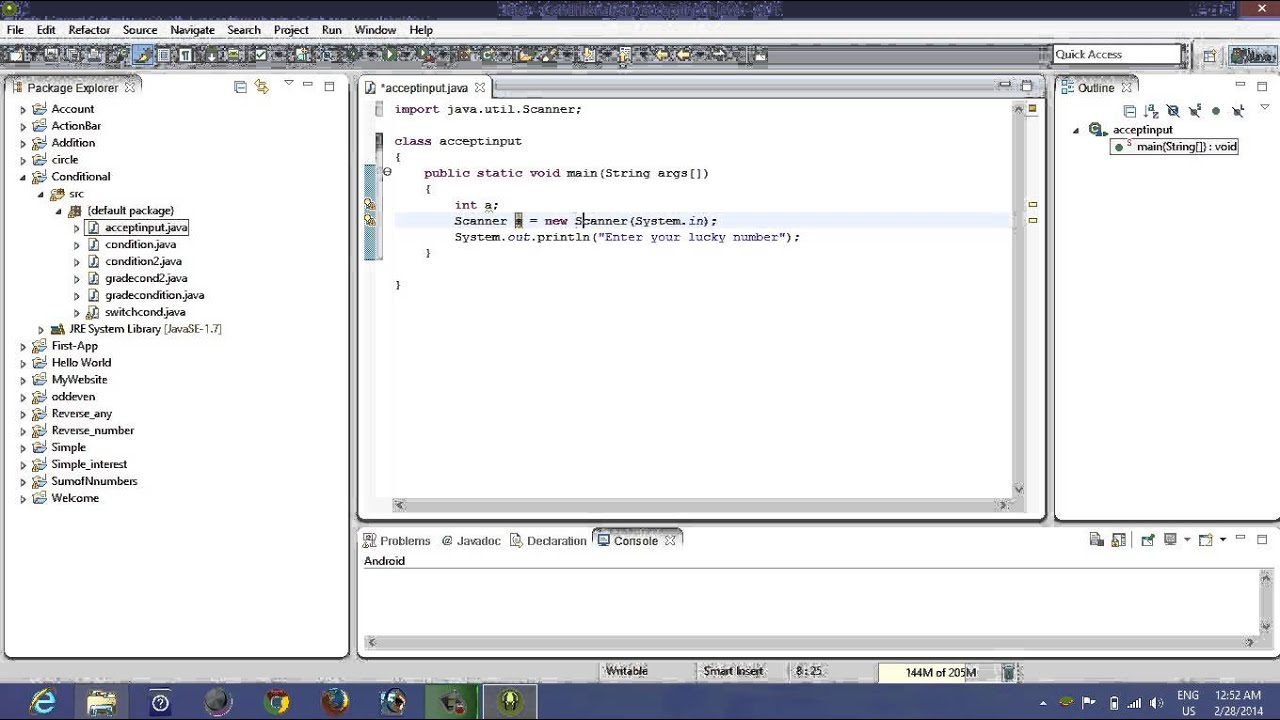
Task: Click Collapse All icon in Outline panel
Action: (x=1130, y=111)
